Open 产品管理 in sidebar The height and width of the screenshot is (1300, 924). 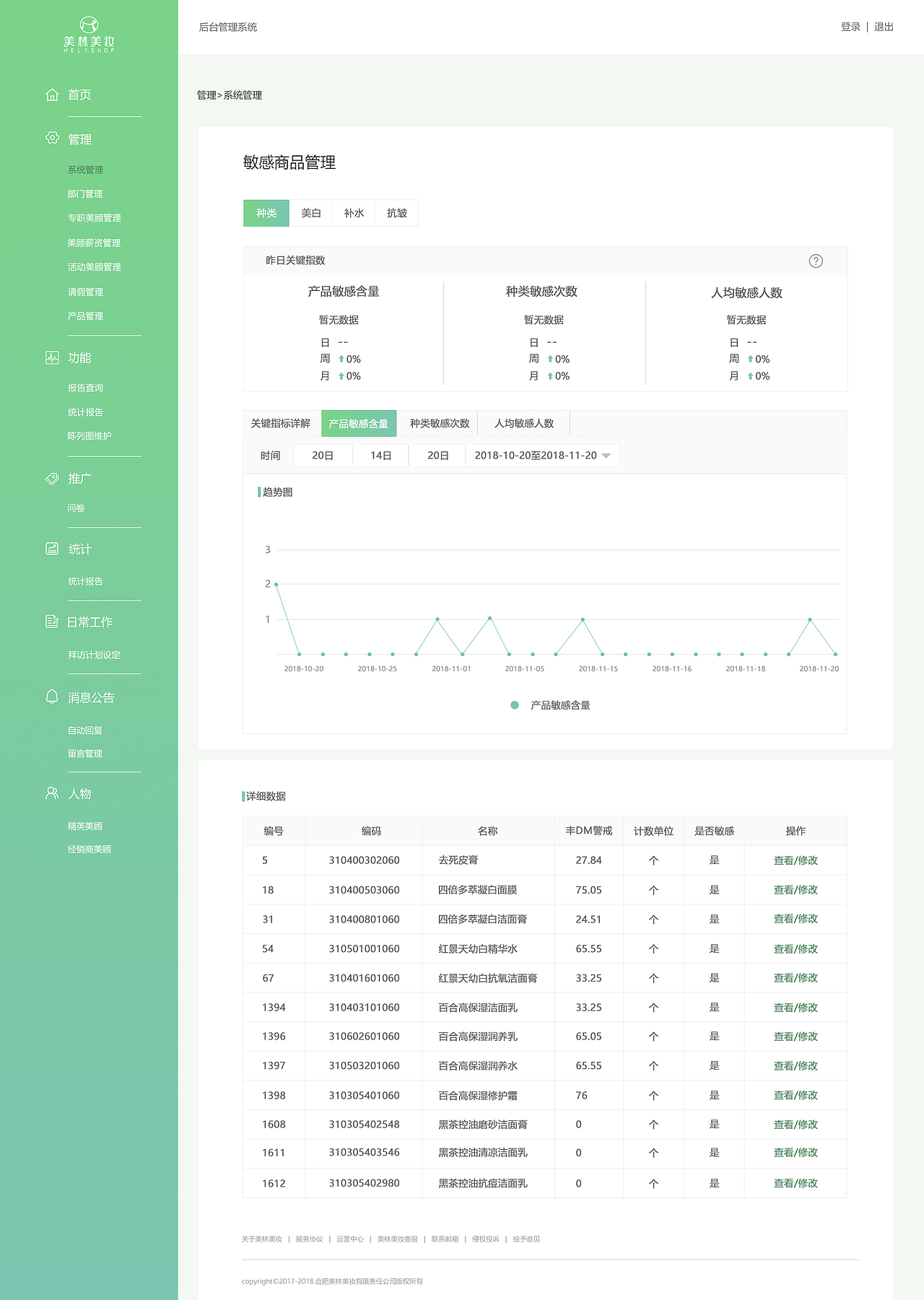click(x=85, y=316)
